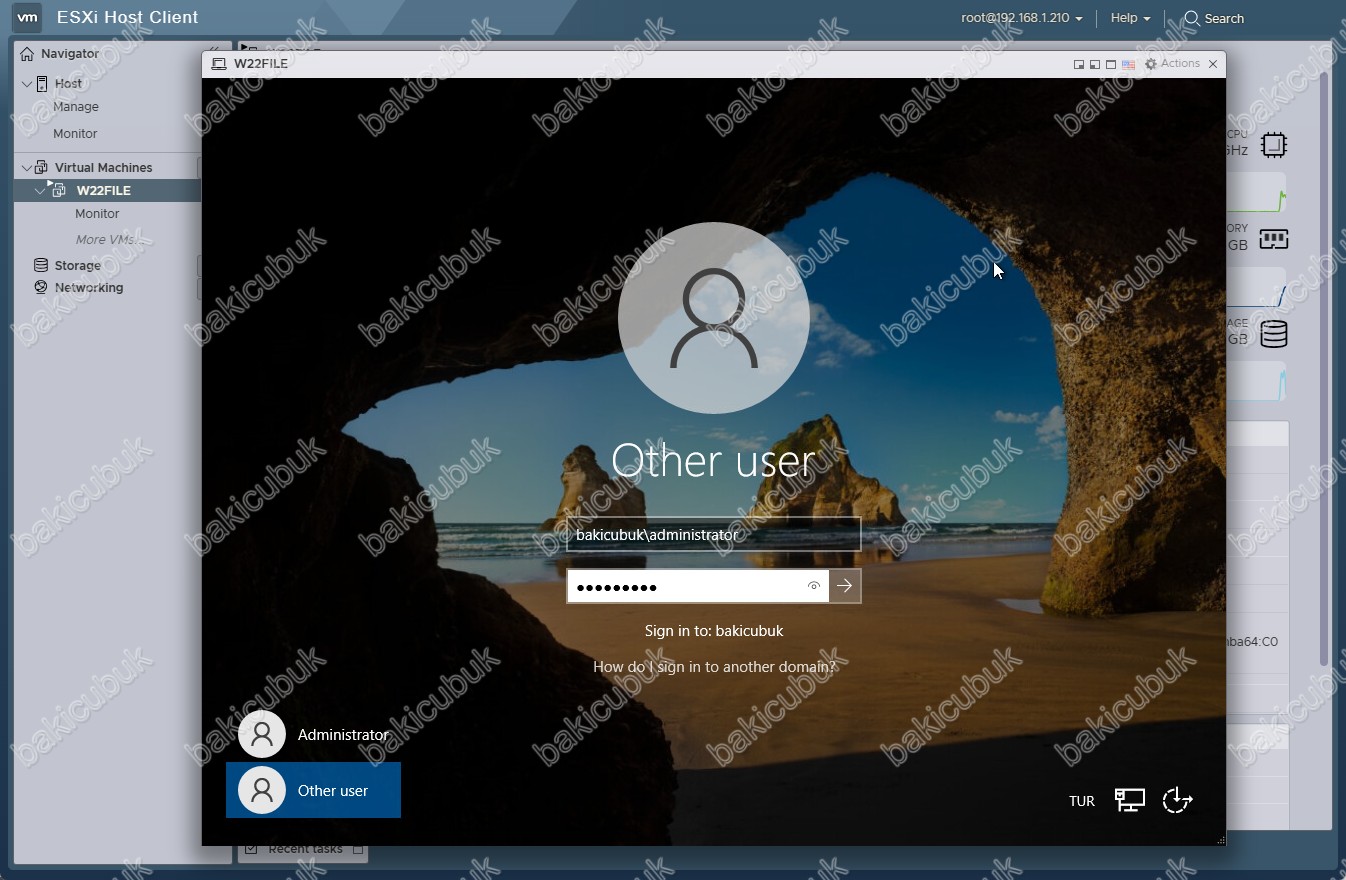Screen dimensions: 1346x880
Task: Open the Ease of Access icon
Action: pos(1178,800)
